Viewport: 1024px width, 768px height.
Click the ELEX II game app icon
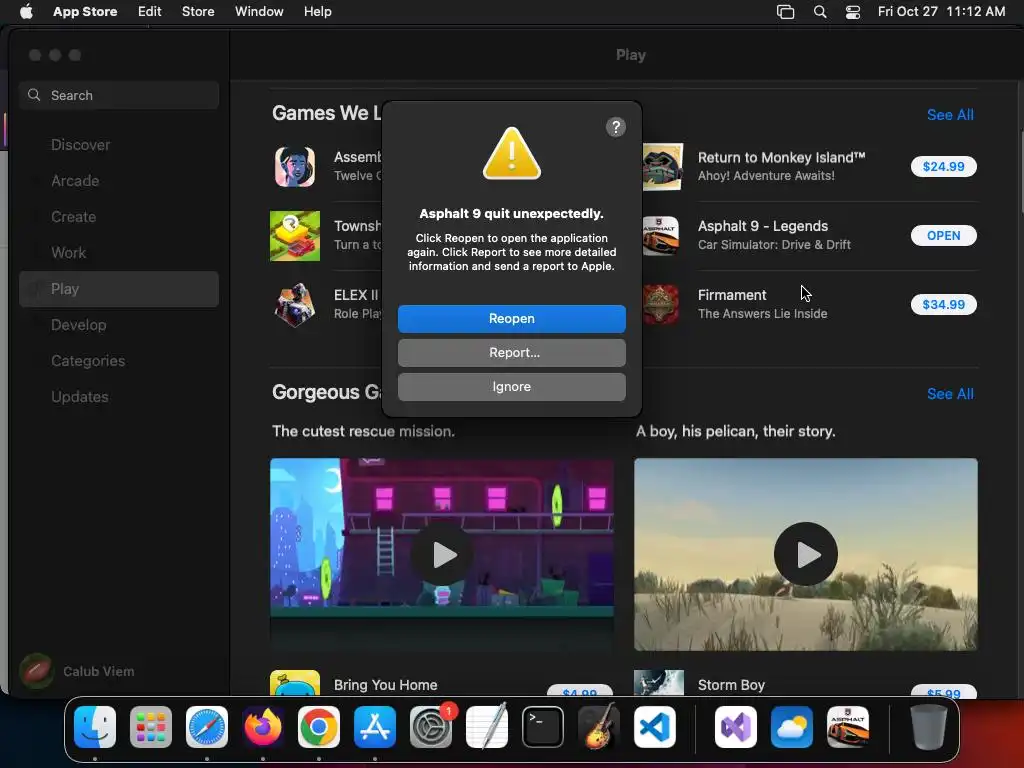(295, 304)
